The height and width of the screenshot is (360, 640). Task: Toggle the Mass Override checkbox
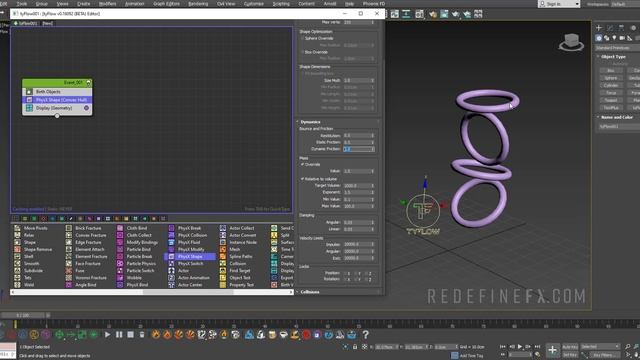pos(303,164)
